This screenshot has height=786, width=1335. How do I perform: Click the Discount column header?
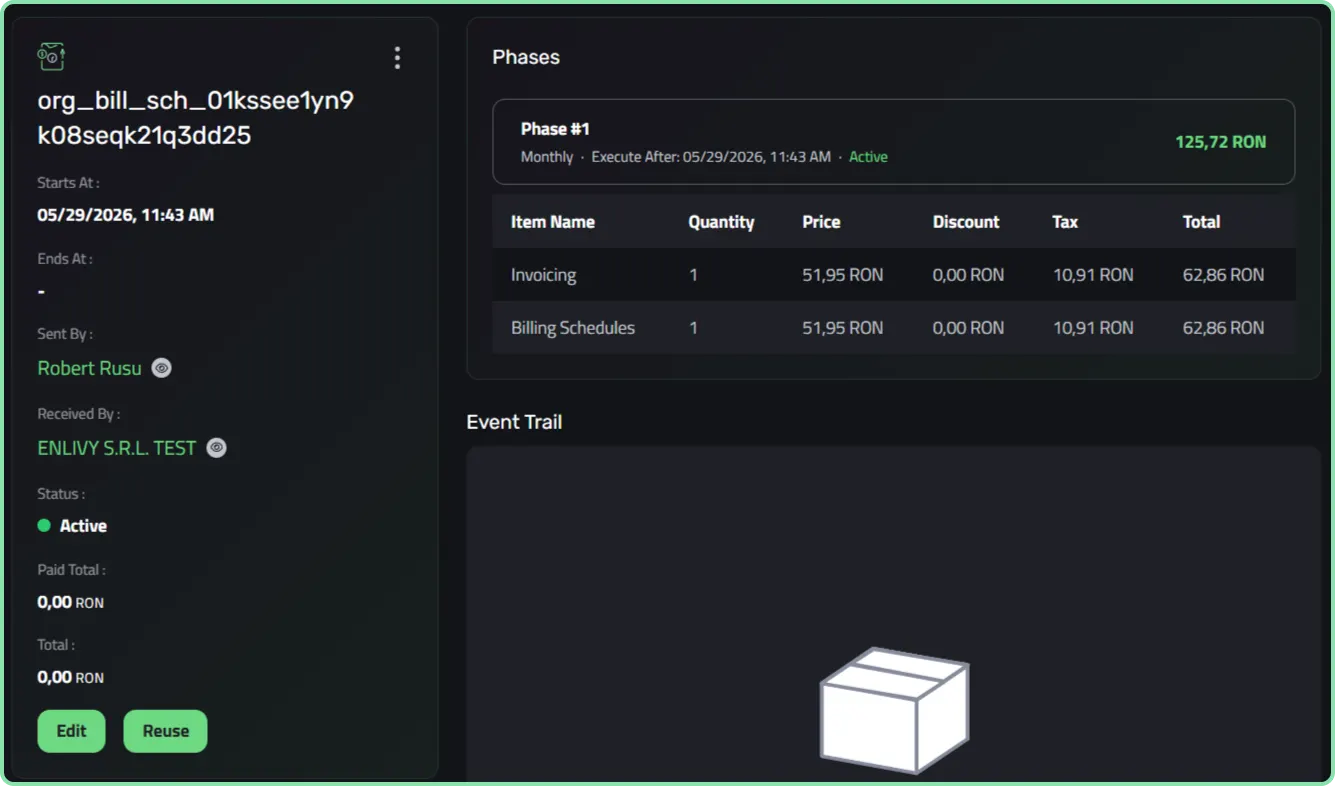[966, 222]
